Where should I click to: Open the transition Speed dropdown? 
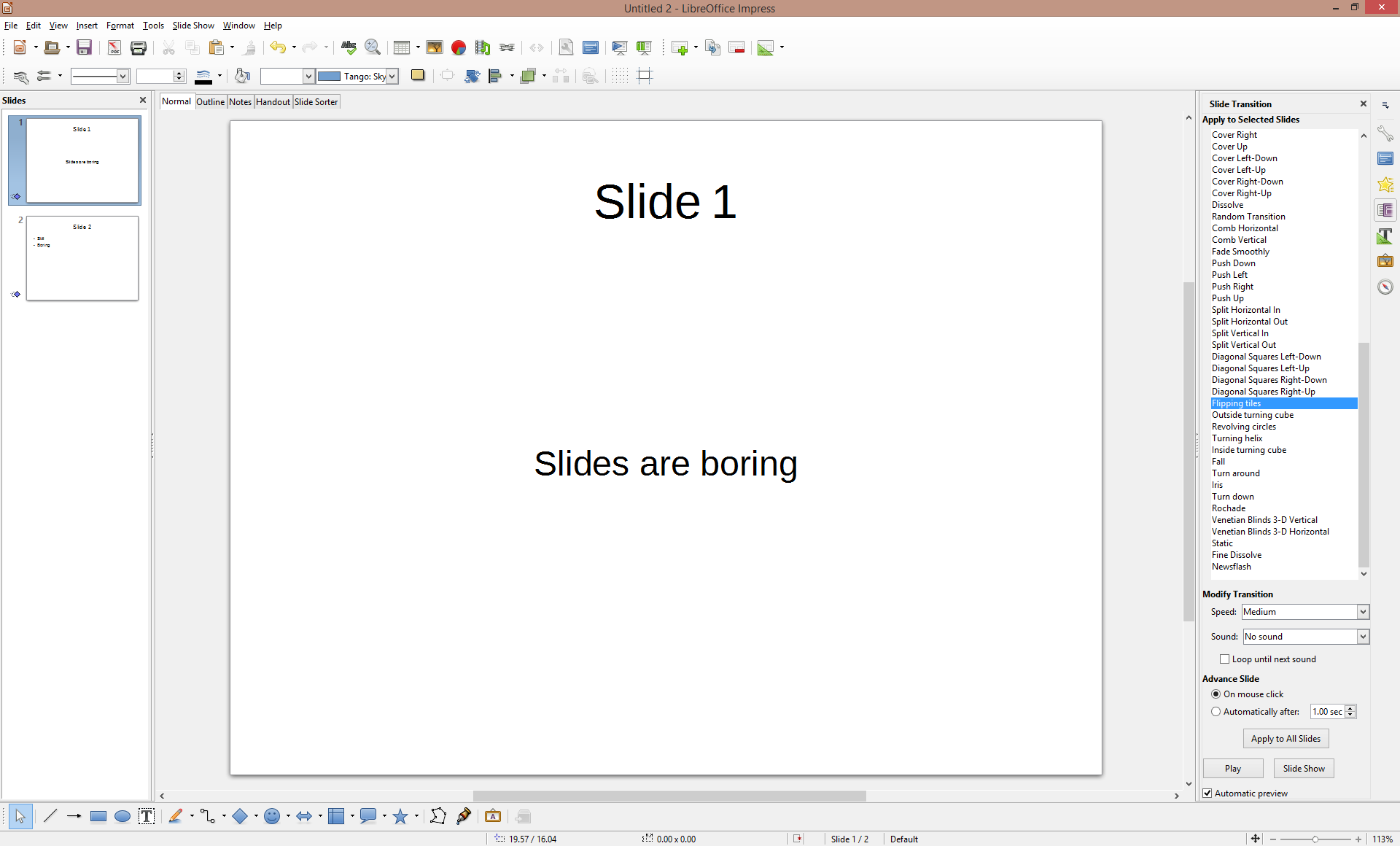point(1362,612)
